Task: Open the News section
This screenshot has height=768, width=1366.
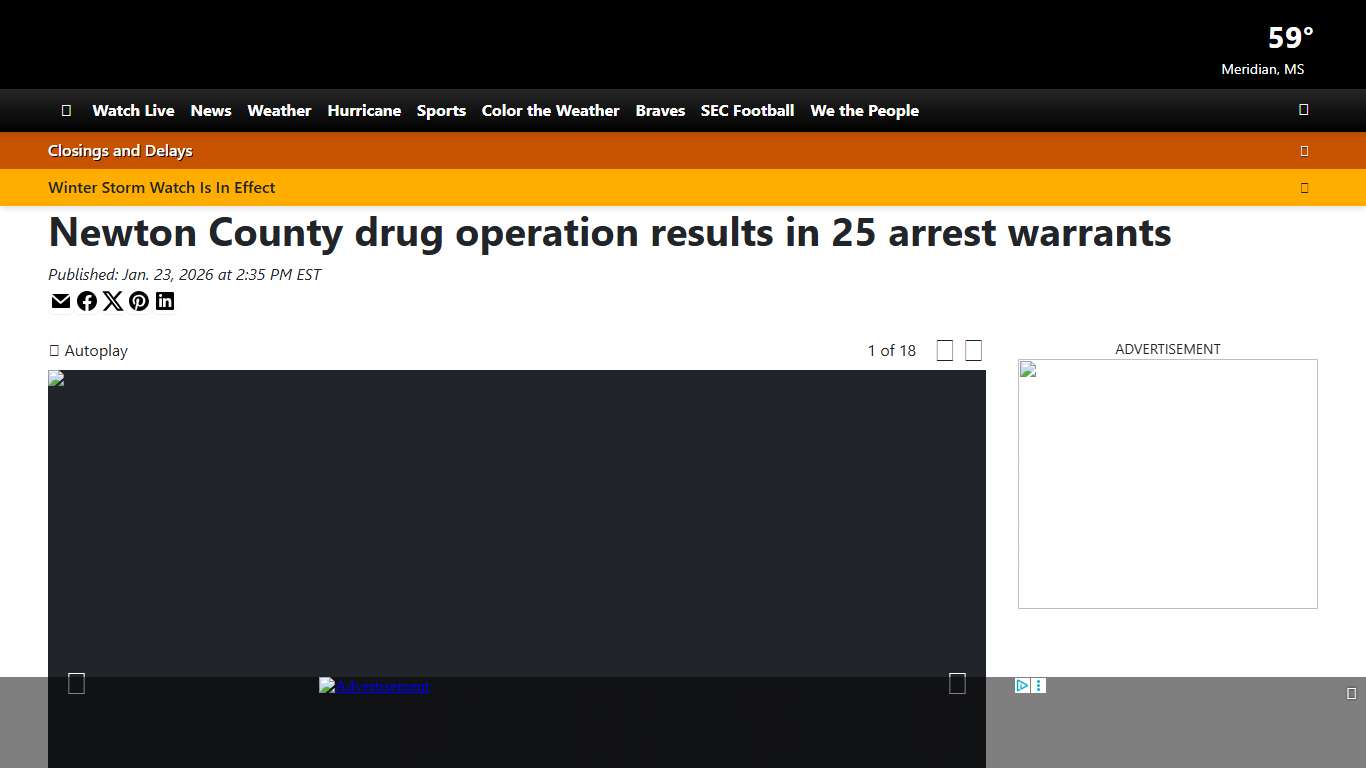Action: point(210,110)
